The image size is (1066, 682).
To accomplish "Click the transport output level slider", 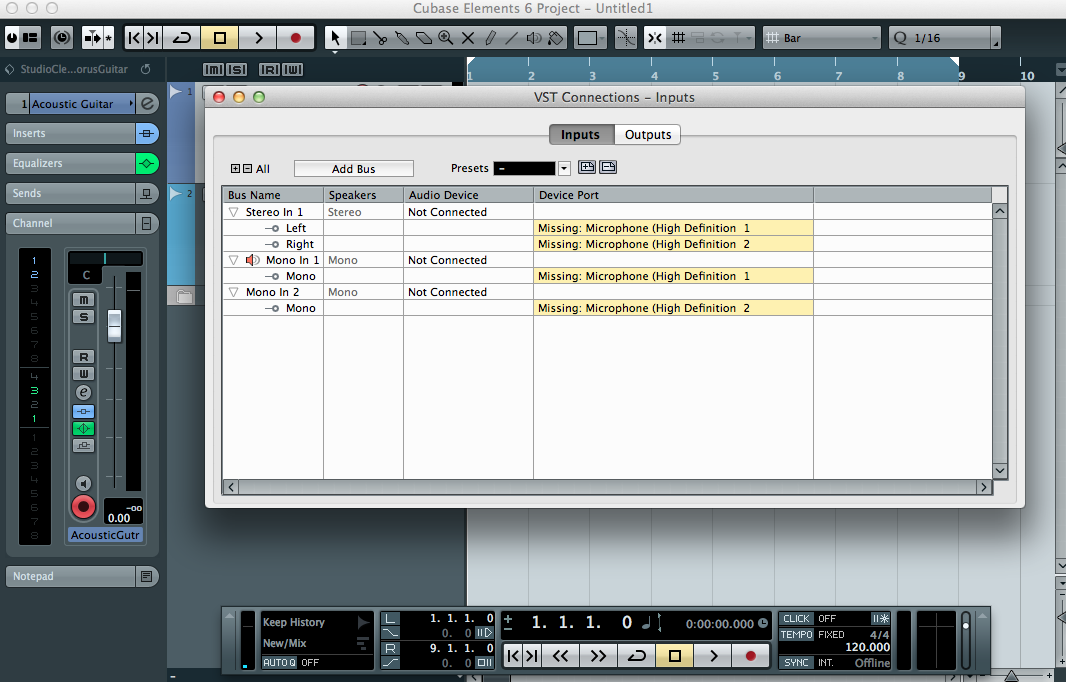I will pyautogui.click(x=966, y=640).
